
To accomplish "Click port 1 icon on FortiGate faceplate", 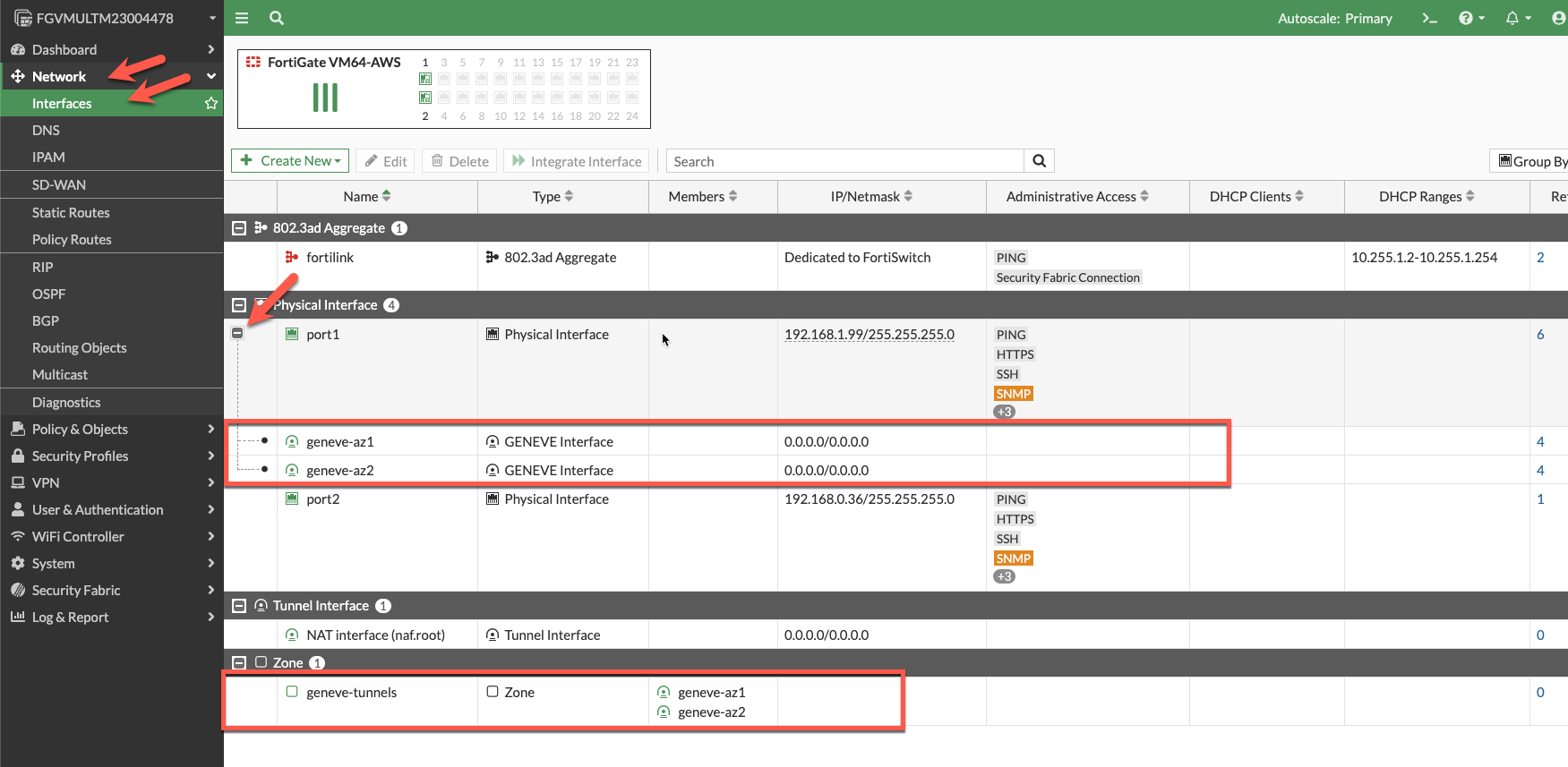I will pos(425,79).
